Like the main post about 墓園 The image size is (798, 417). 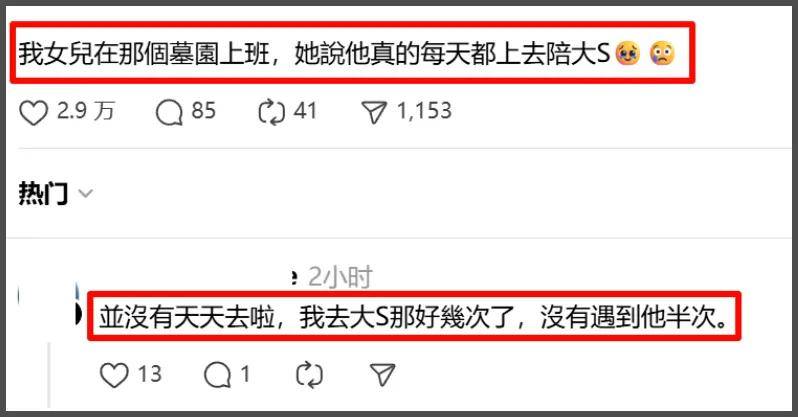click(x=34, y=112)
